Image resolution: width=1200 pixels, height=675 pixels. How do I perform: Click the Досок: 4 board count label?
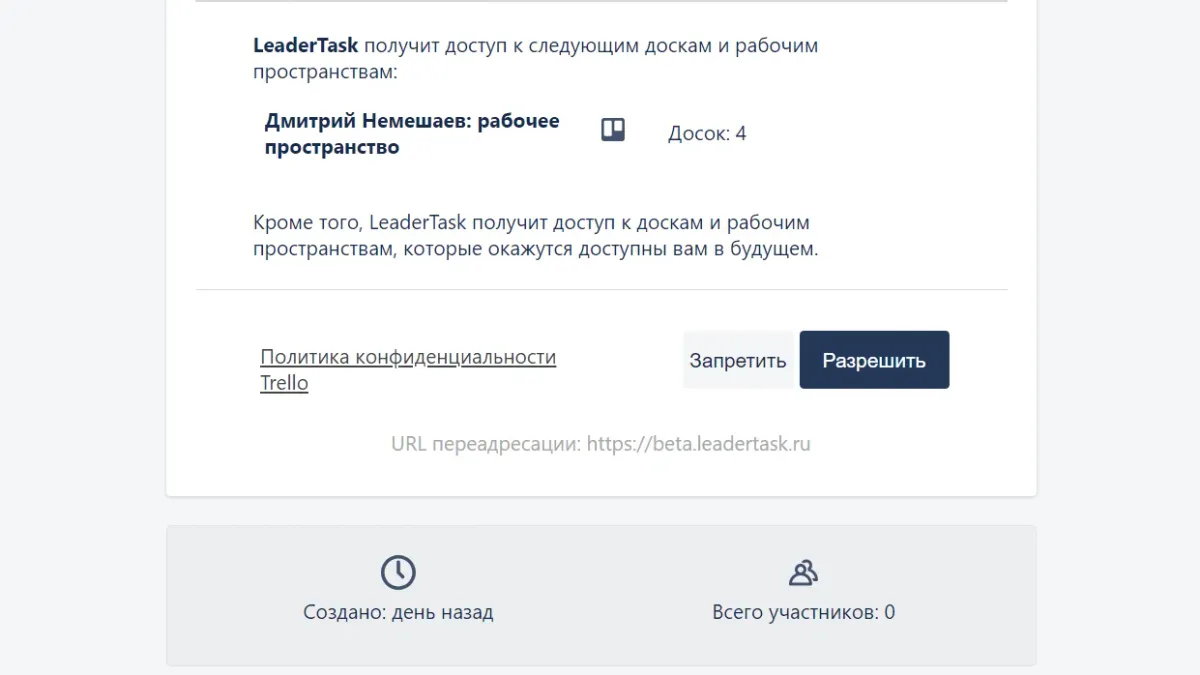point(707,132)
